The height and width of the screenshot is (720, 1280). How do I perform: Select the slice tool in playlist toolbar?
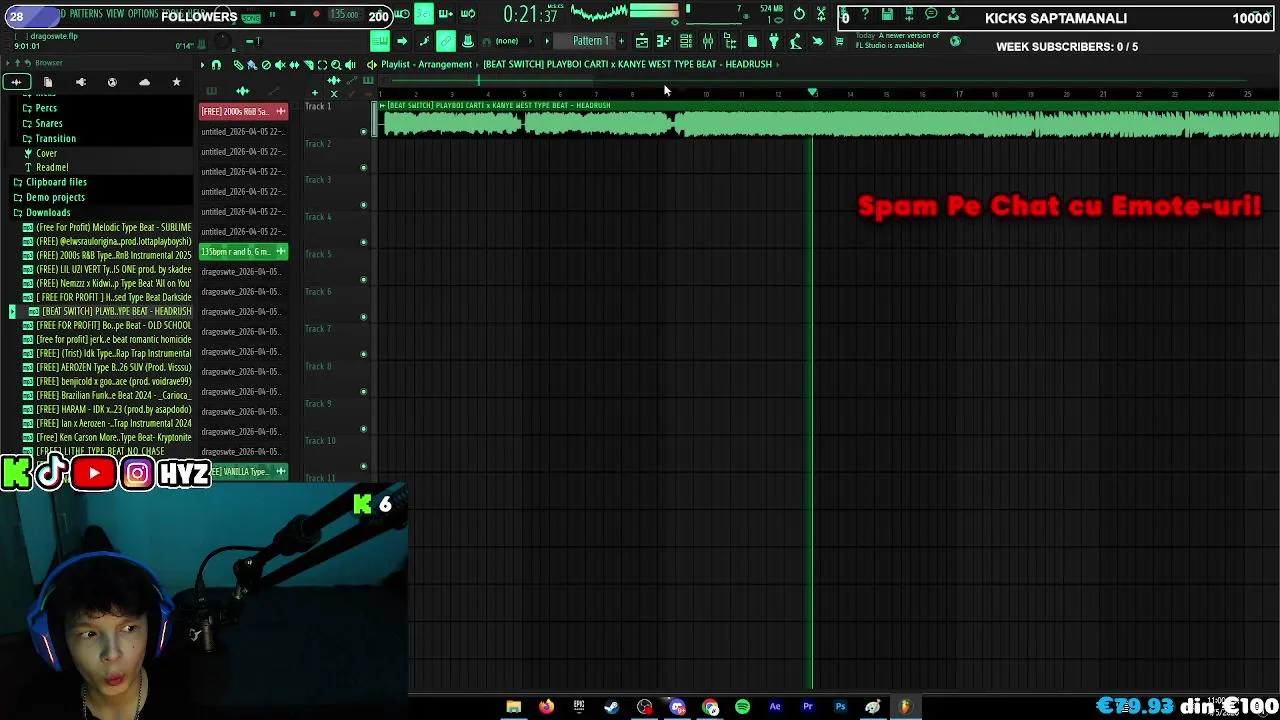pos(308,65)
